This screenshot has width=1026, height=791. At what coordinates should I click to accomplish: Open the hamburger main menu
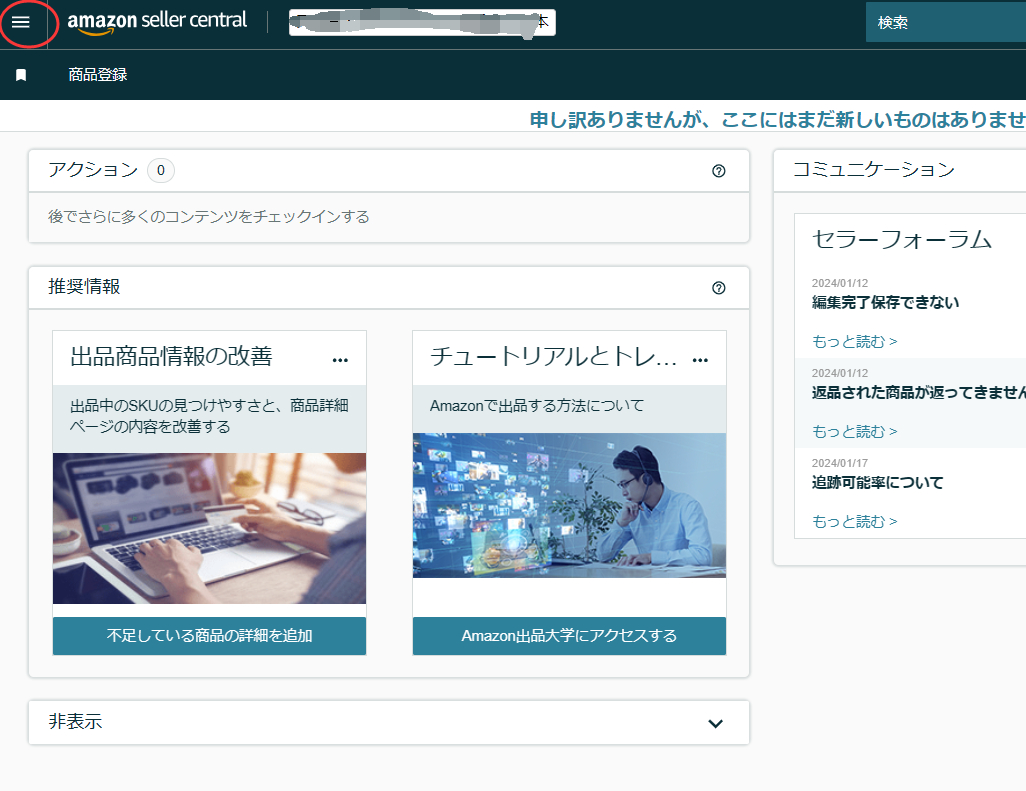tap(21, 22)
